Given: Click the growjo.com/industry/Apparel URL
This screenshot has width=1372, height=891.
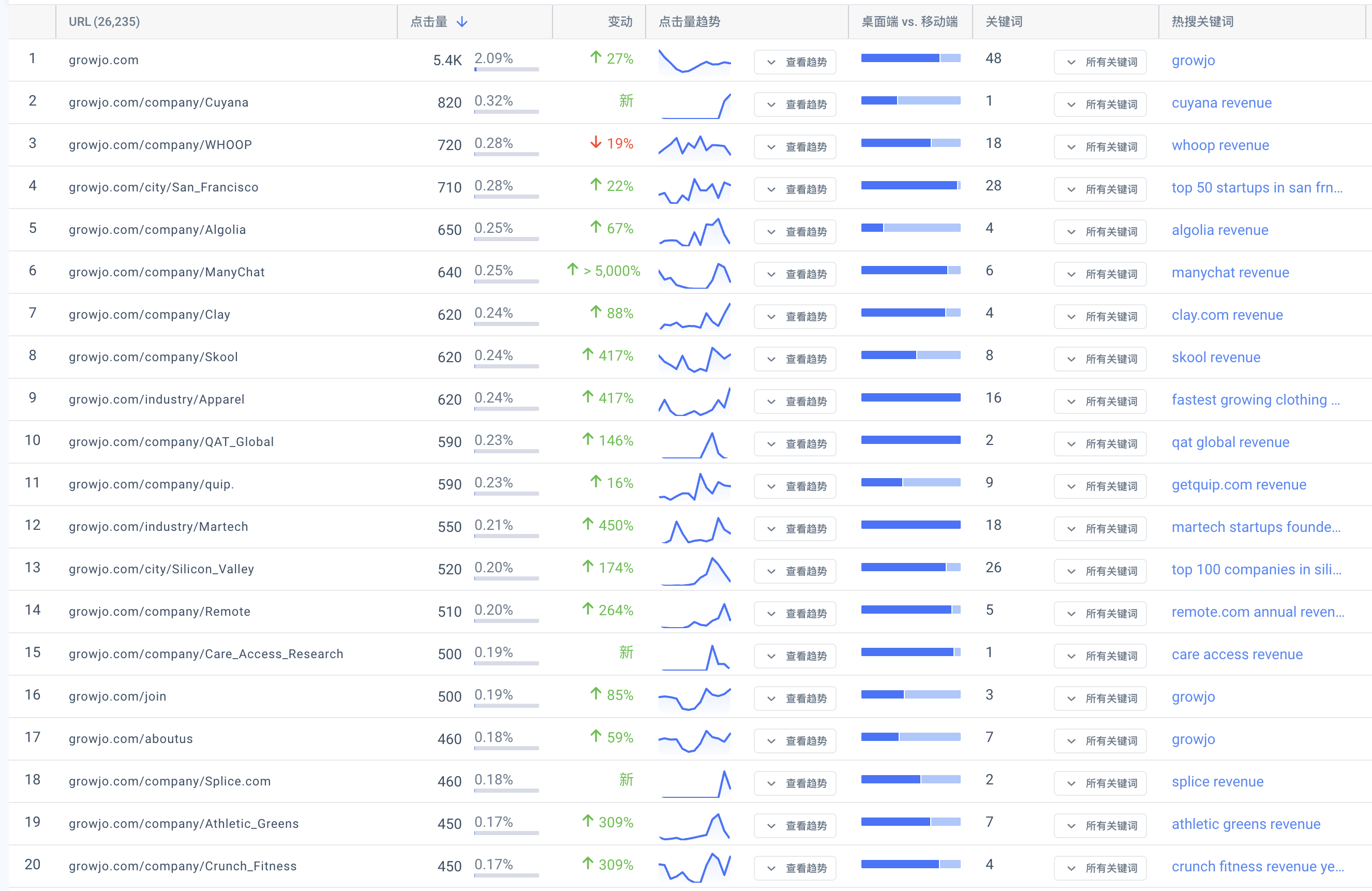Looking at the screenshot, I should (x=156, y=399).
